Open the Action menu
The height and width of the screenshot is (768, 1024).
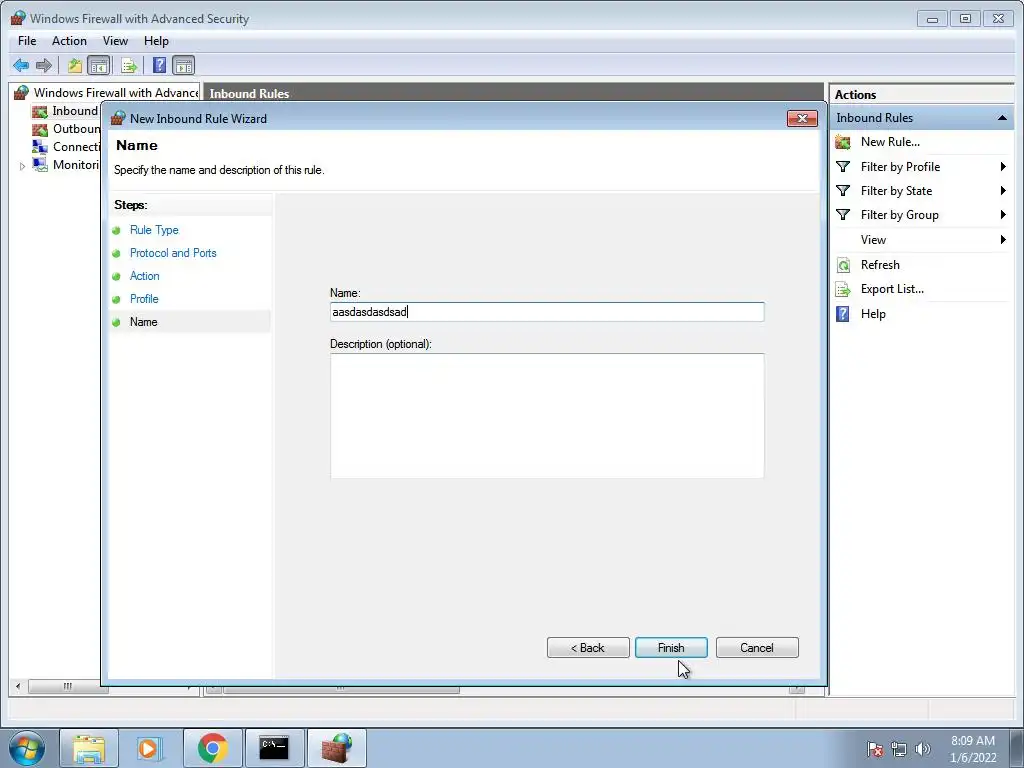(x=69, y=40)
